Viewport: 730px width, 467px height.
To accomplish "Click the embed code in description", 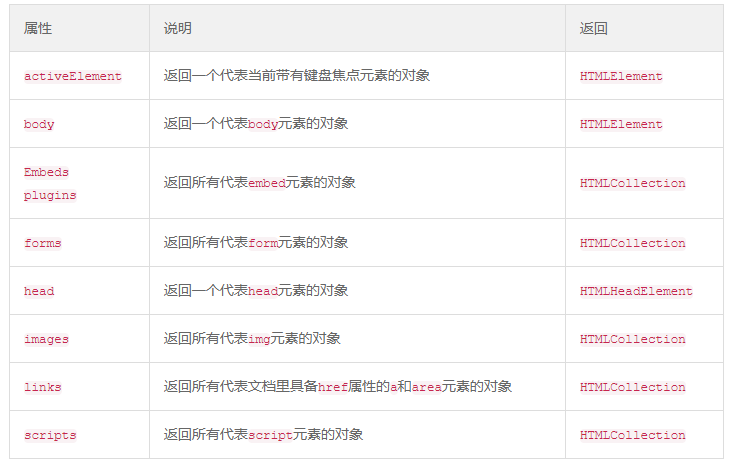I will tap(267, 183).
